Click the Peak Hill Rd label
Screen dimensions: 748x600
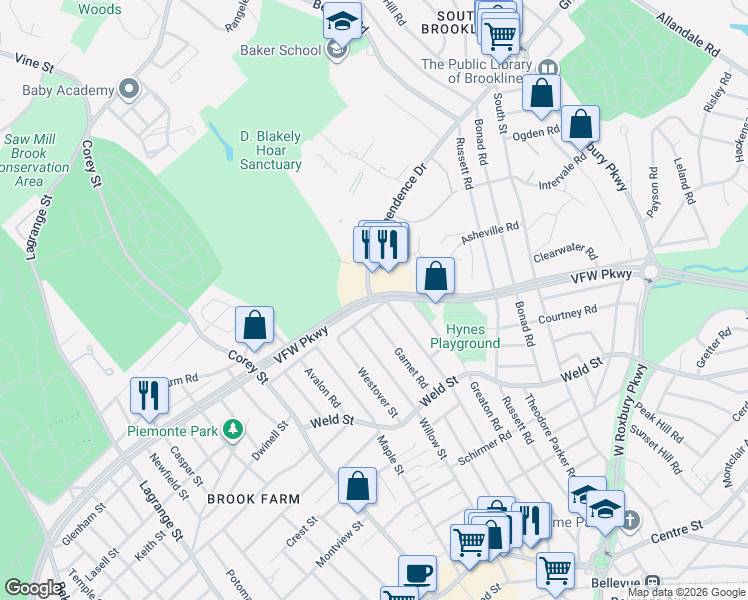click(x=659, y=423)
